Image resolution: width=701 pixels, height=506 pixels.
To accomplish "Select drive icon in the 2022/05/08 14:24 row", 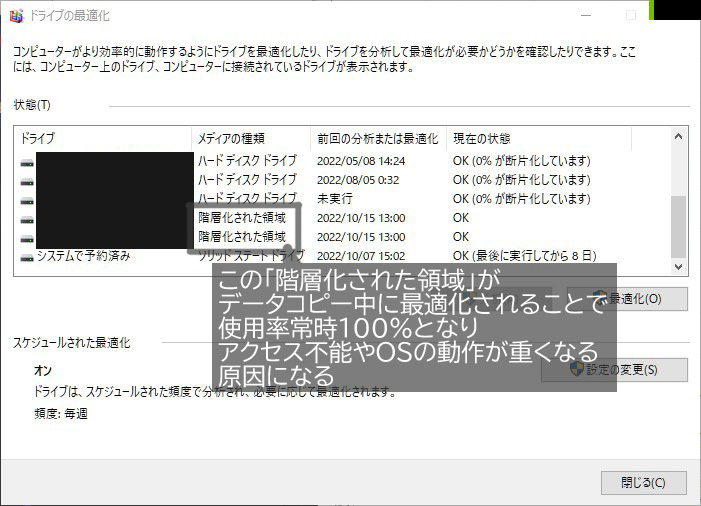I will (27, 163).
